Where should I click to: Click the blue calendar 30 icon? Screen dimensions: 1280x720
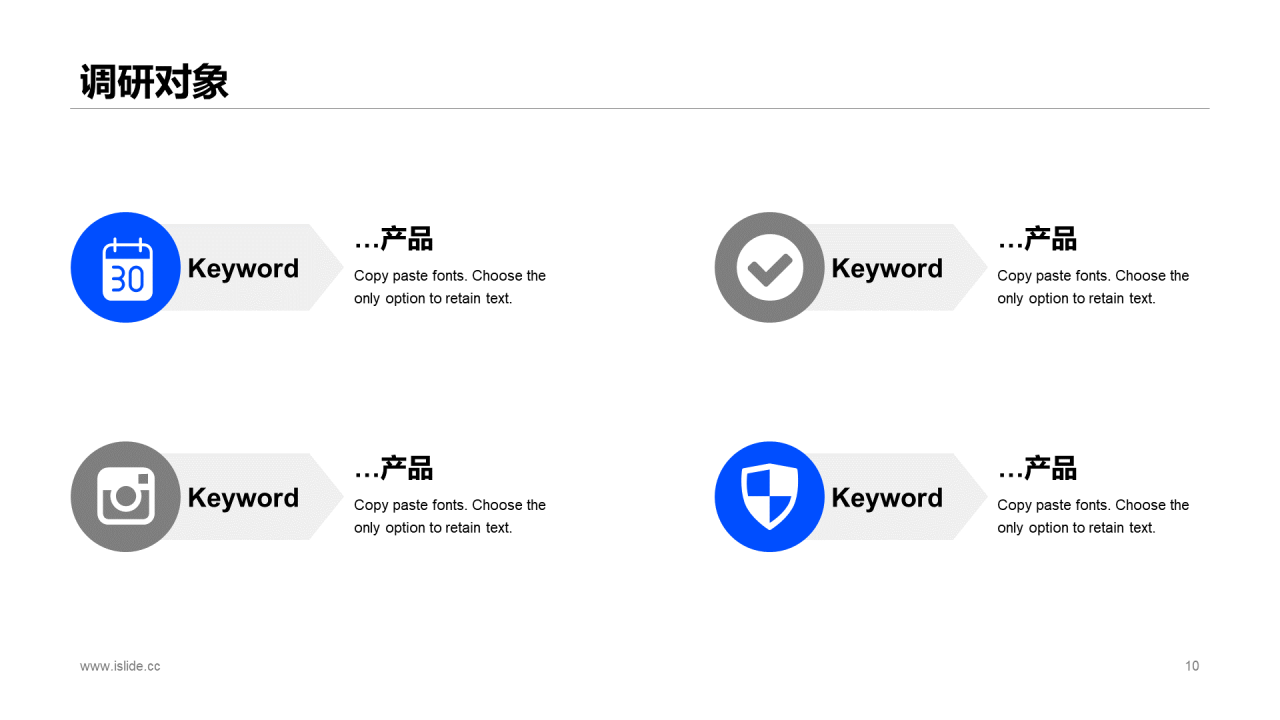pyautogui.click(x=126, y=267)
